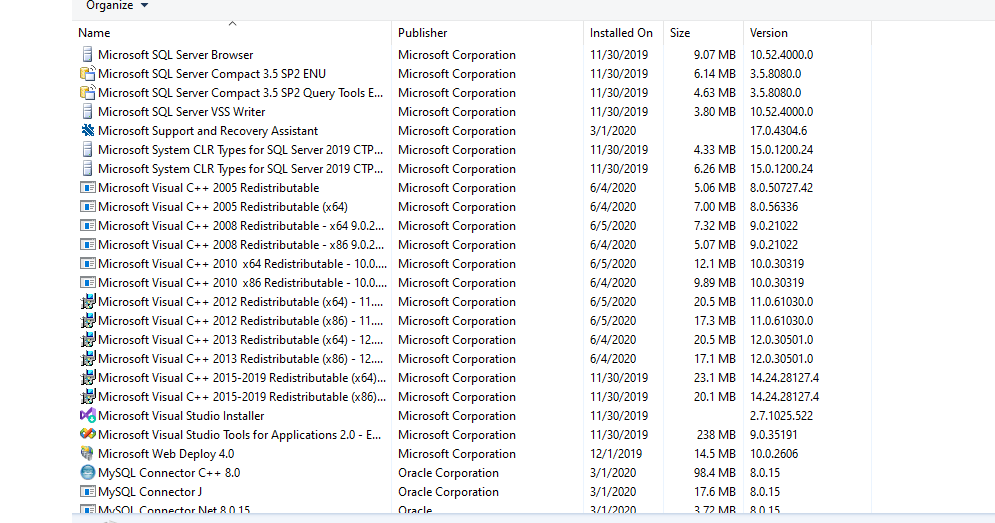Sort by the Publisher column header
Viewport: 995px width, 523px height.
[x=423, y=33]
